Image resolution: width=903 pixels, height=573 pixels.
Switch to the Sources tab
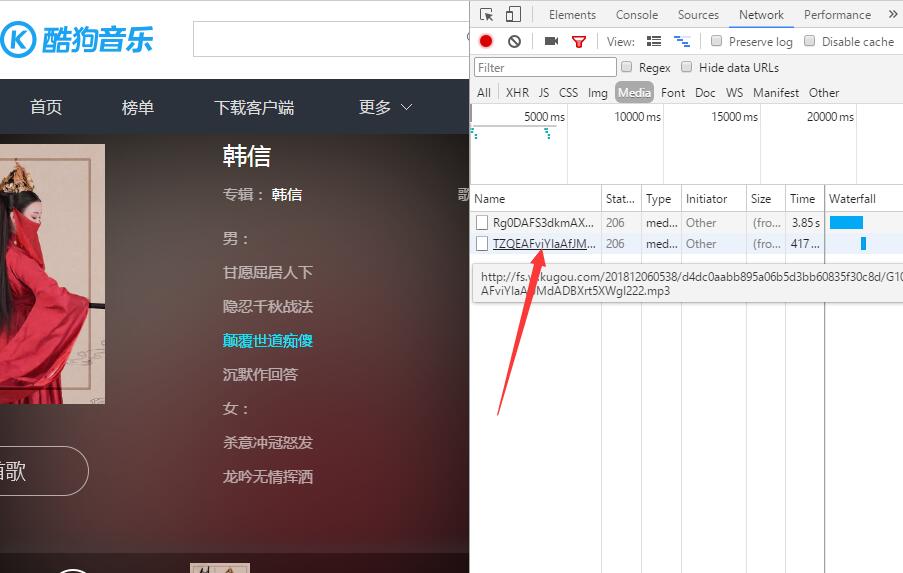coord(698,15)
